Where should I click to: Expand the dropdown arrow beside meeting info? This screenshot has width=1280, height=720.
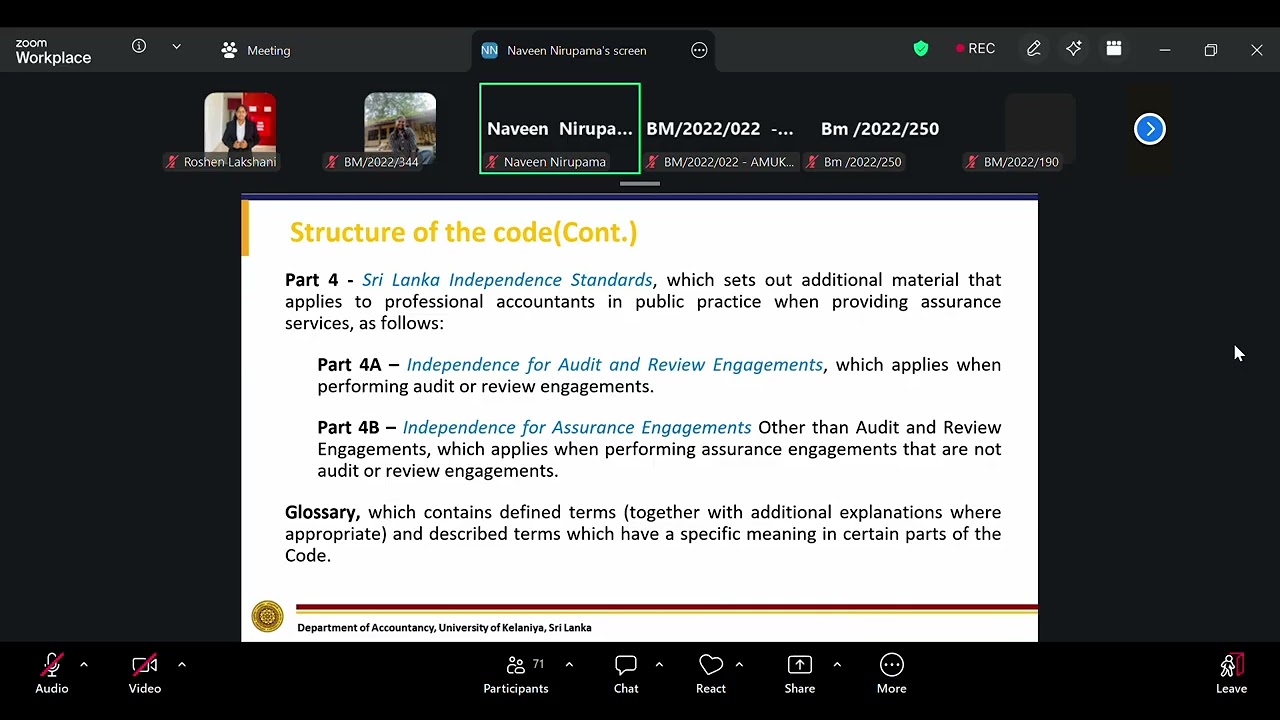pyautogui.click(x=176, y=46)
